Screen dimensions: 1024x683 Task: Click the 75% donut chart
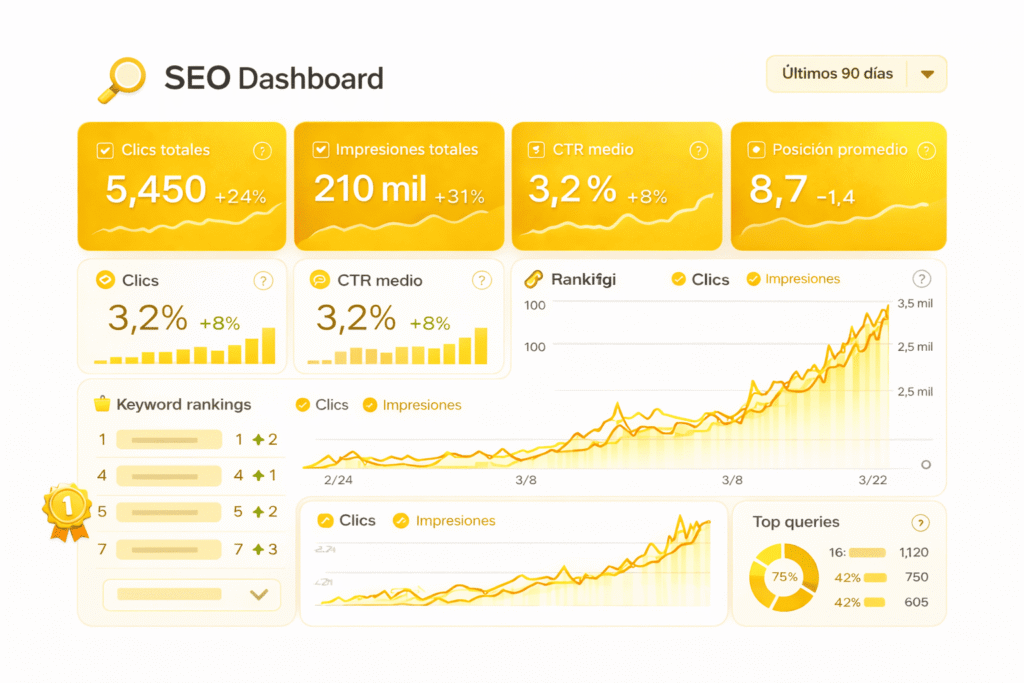click(784, 577)
